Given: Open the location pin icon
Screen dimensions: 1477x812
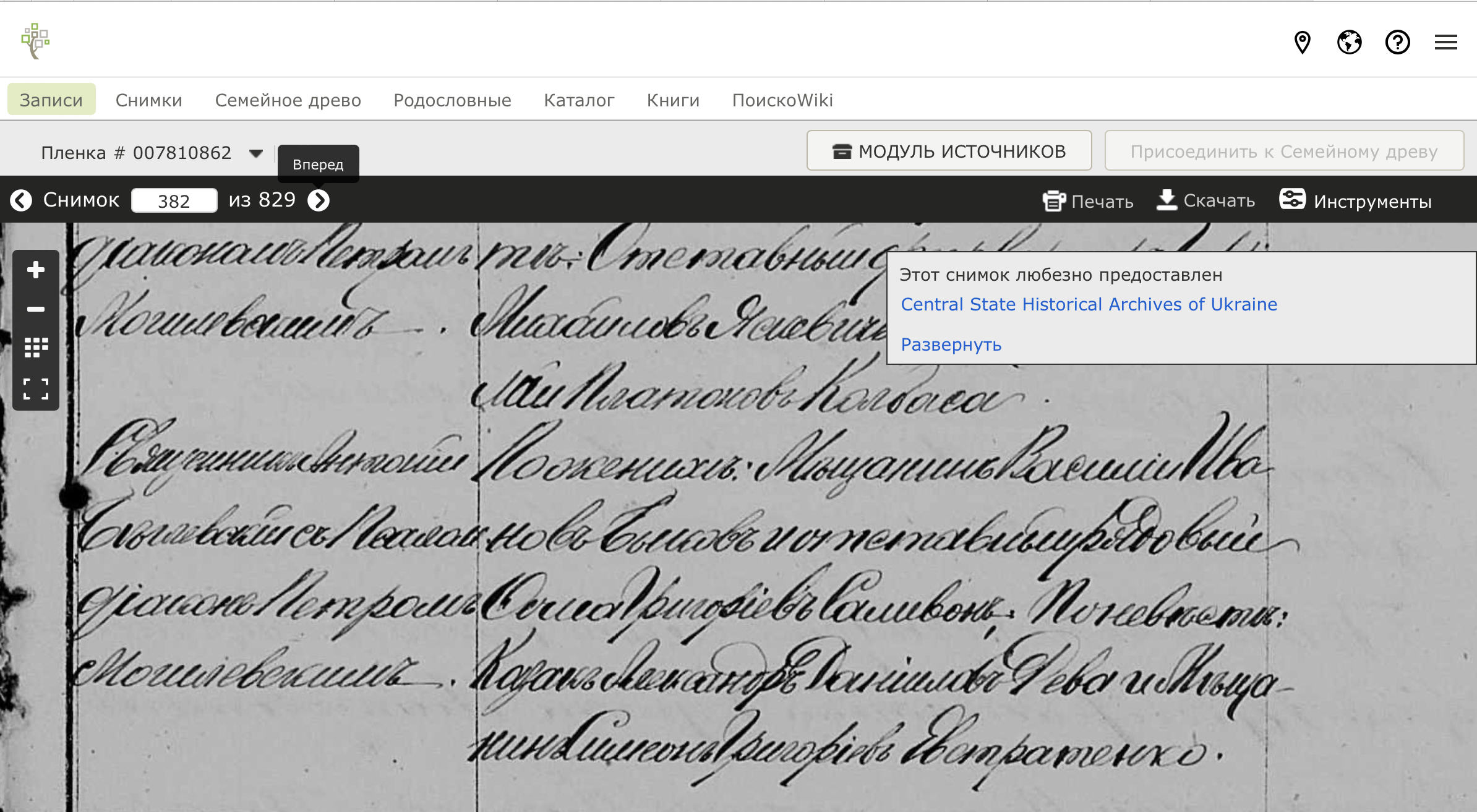Looking at the screenshot, I should click(x=1302, y=43).
